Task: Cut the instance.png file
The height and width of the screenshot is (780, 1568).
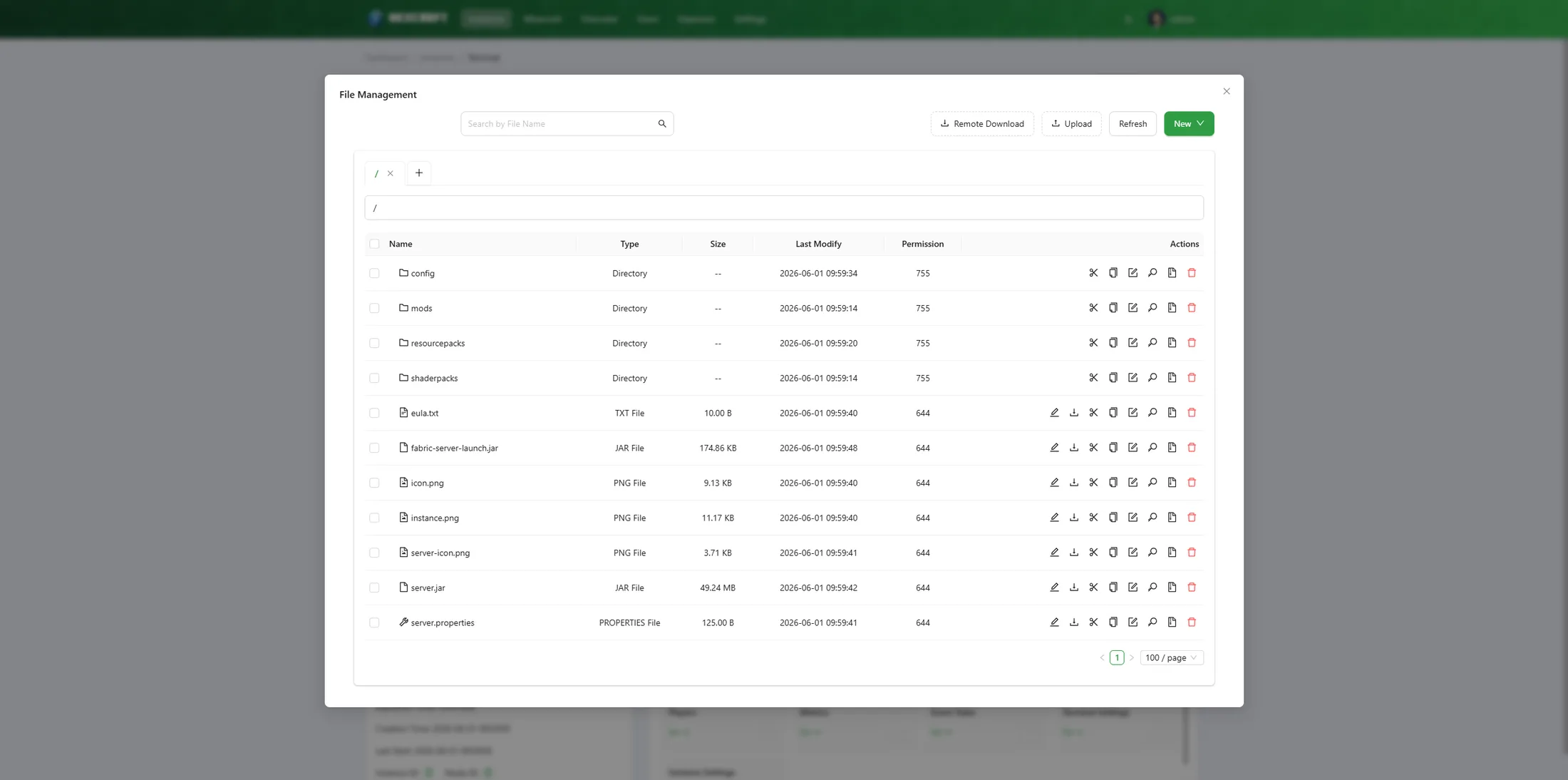Action: click(1093, 518)
